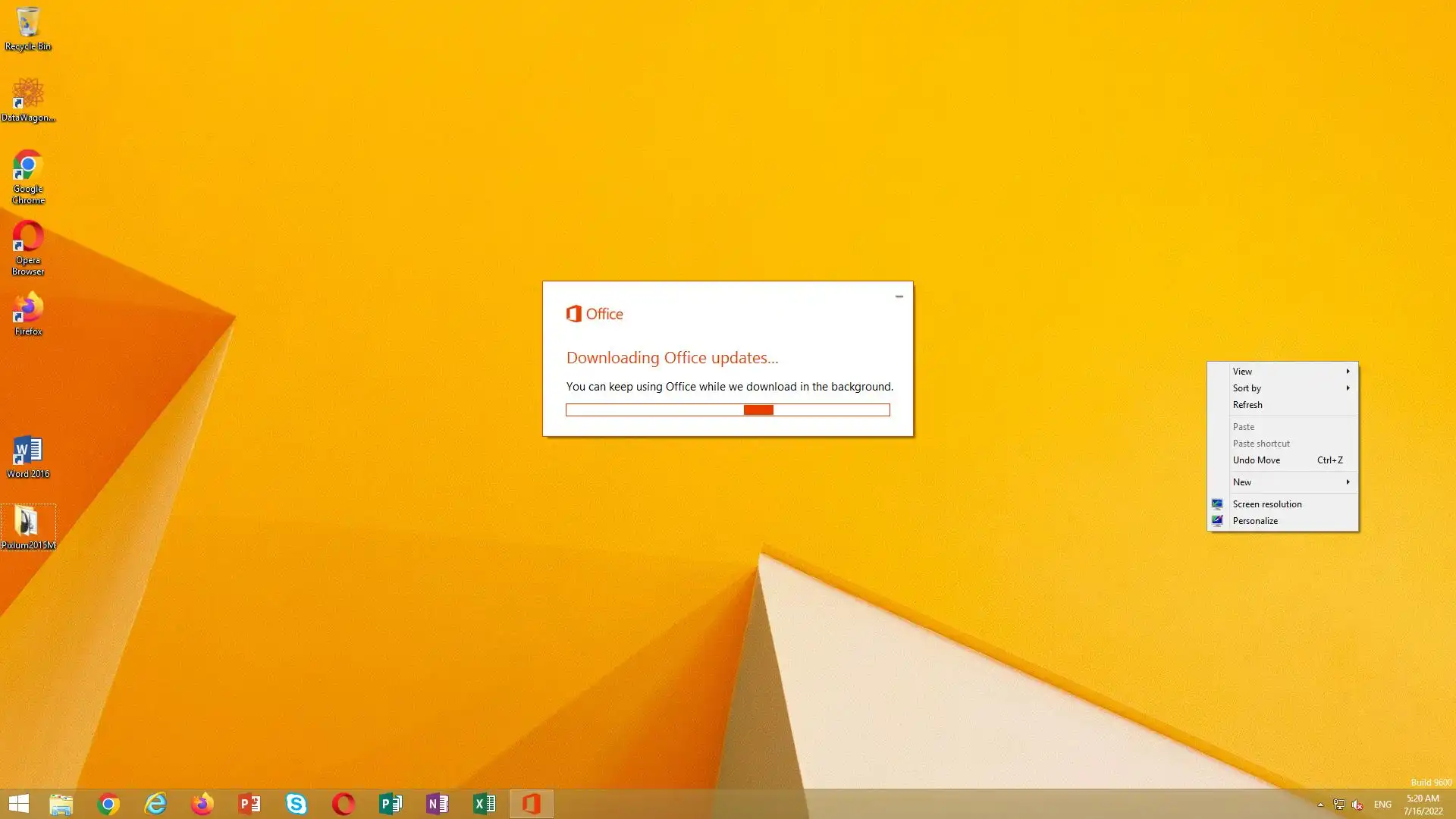Viewport: 1456px width, 819px height.
Task: Open PowerPoint from the taskbar
Action: tap(249, 804)
